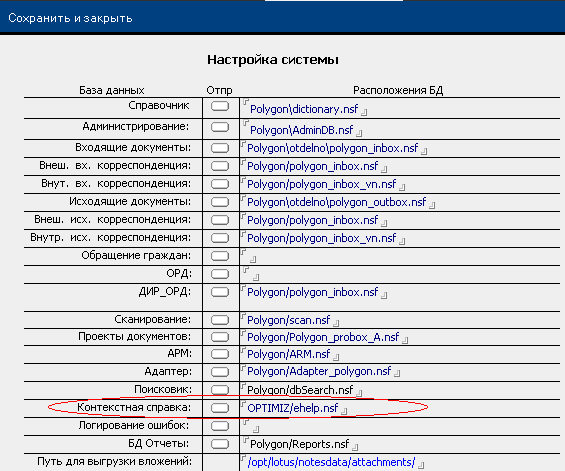The height and width of the screenshot is (471, 565).
Task: Click the 'Администрирование:' row label
Action: (136, 126)
